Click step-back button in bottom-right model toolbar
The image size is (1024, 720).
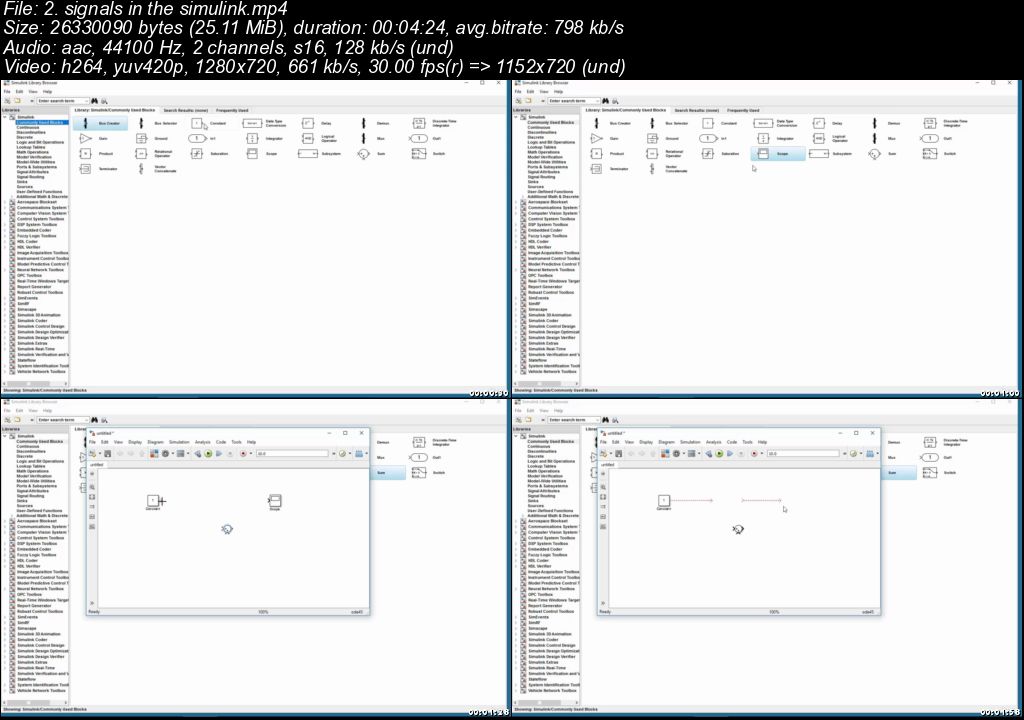pyautogui.click(x=709, y=453)
